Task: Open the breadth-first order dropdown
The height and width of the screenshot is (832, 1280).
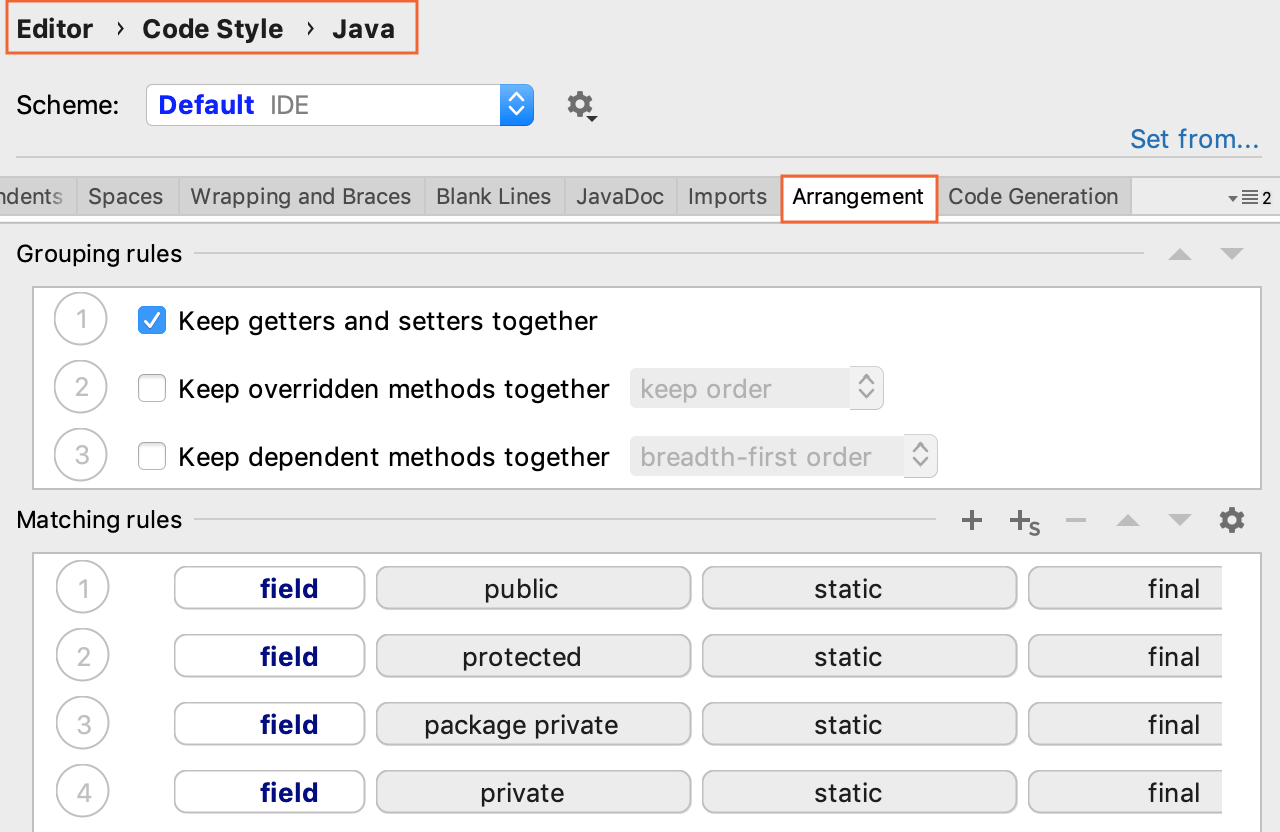Action: 784,457
